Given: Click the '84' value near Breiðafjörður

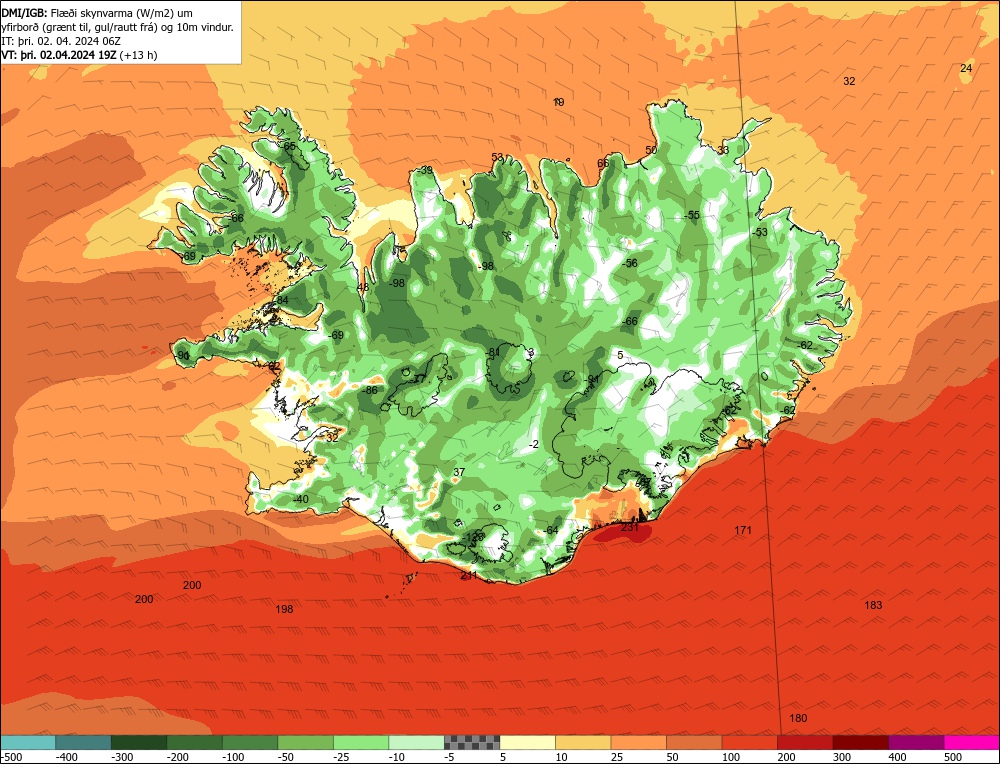Looking at the screenshot, I should click(283, 300).
